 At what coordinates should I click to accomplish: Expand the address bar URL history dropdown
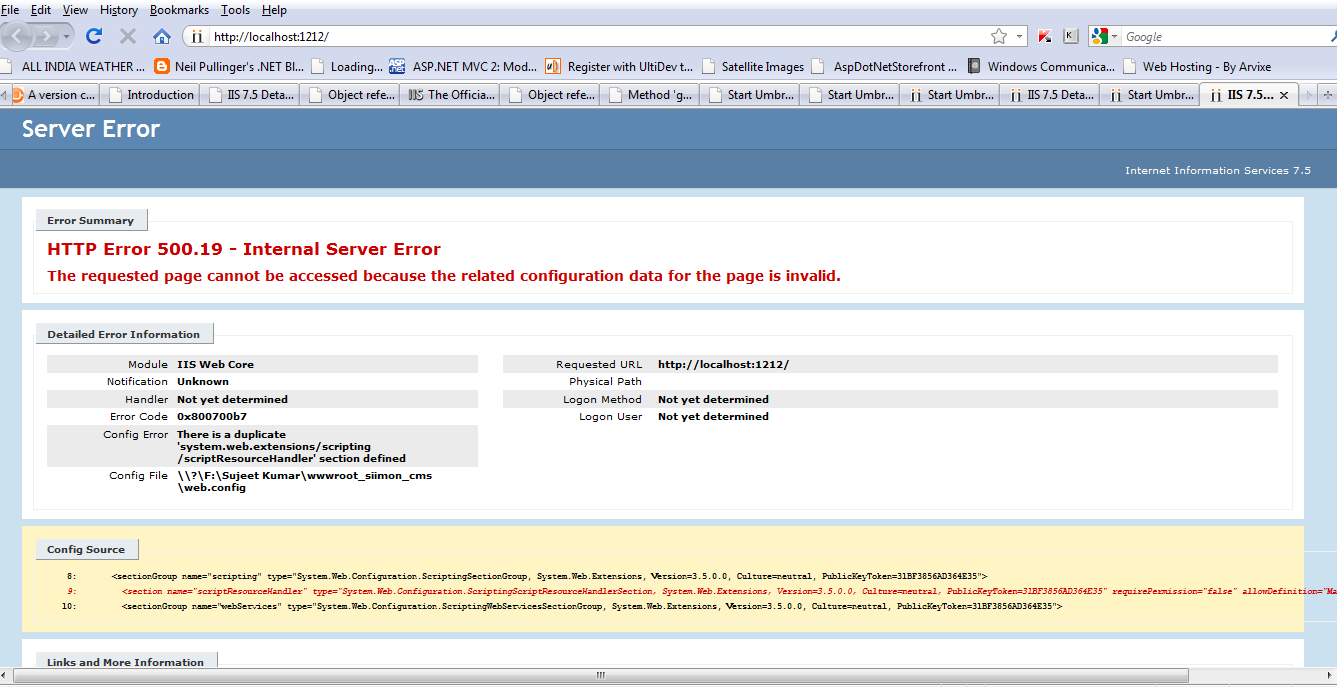[1020, 36]
